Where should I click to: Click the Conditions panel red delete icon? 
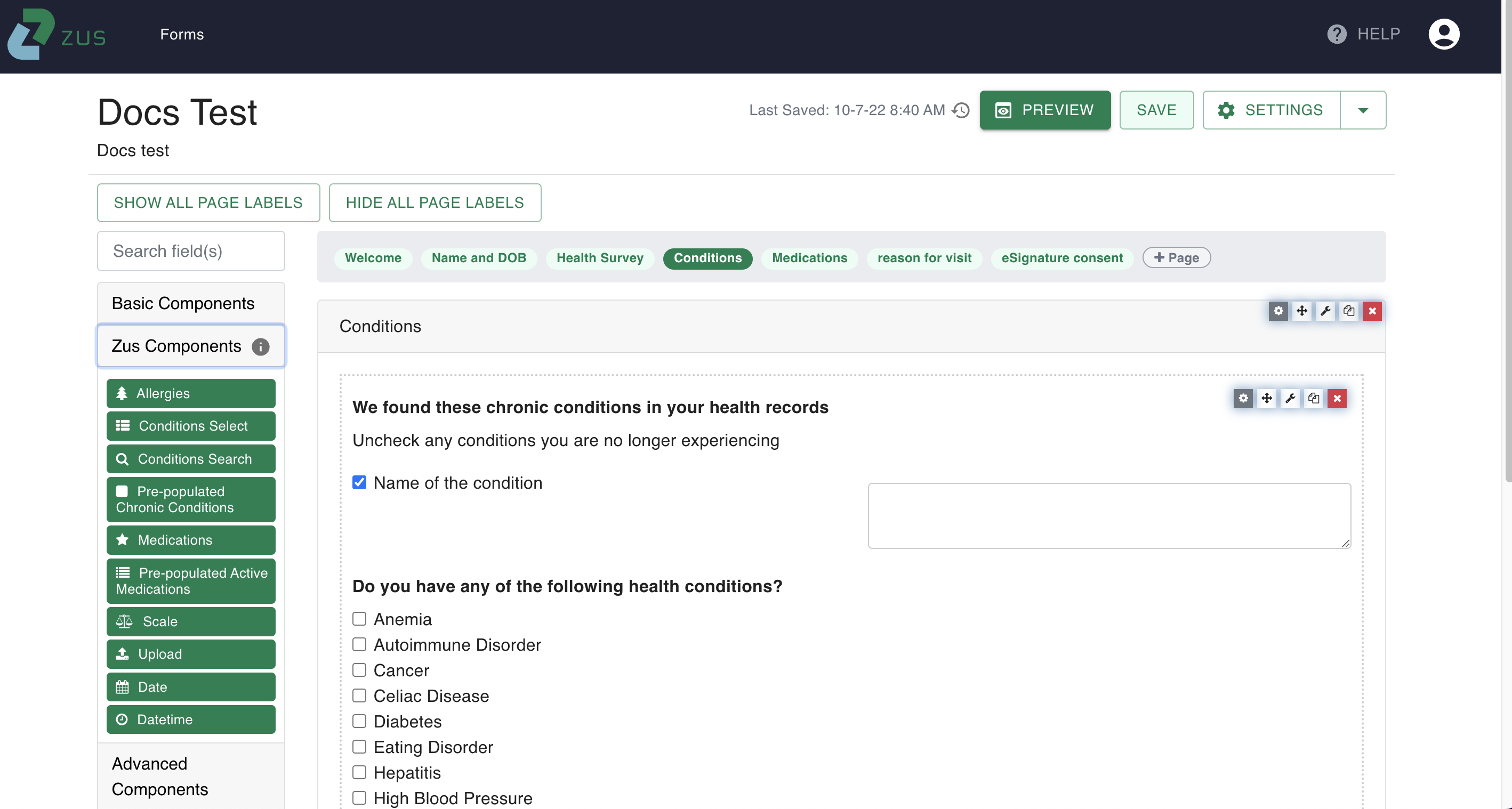1372,311
